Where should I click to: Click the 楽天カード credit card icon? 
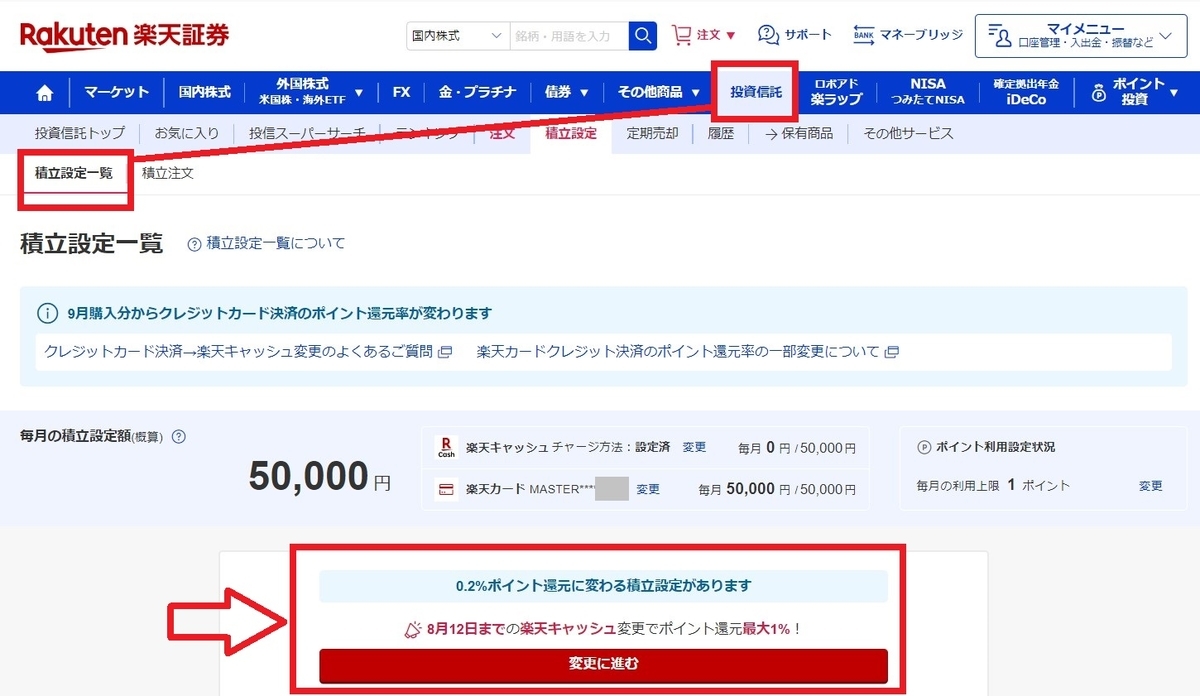(446, 489)
